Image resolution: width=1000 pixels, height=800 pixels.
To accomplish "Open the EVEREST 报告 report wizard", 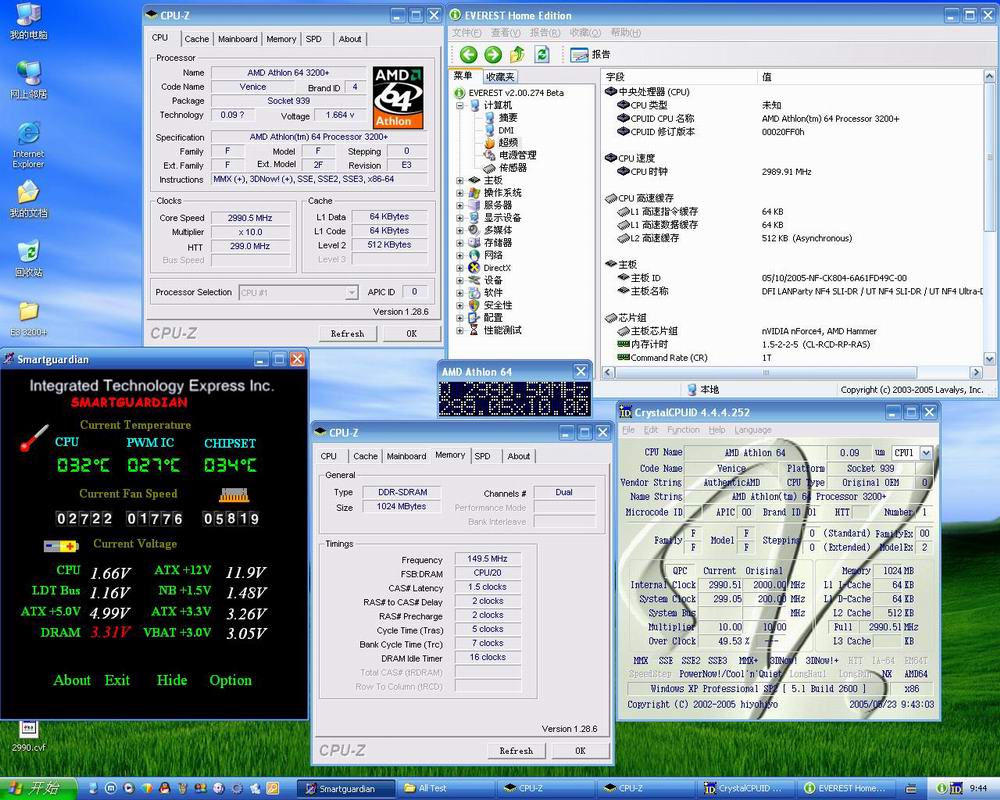I will pos(590,55).
